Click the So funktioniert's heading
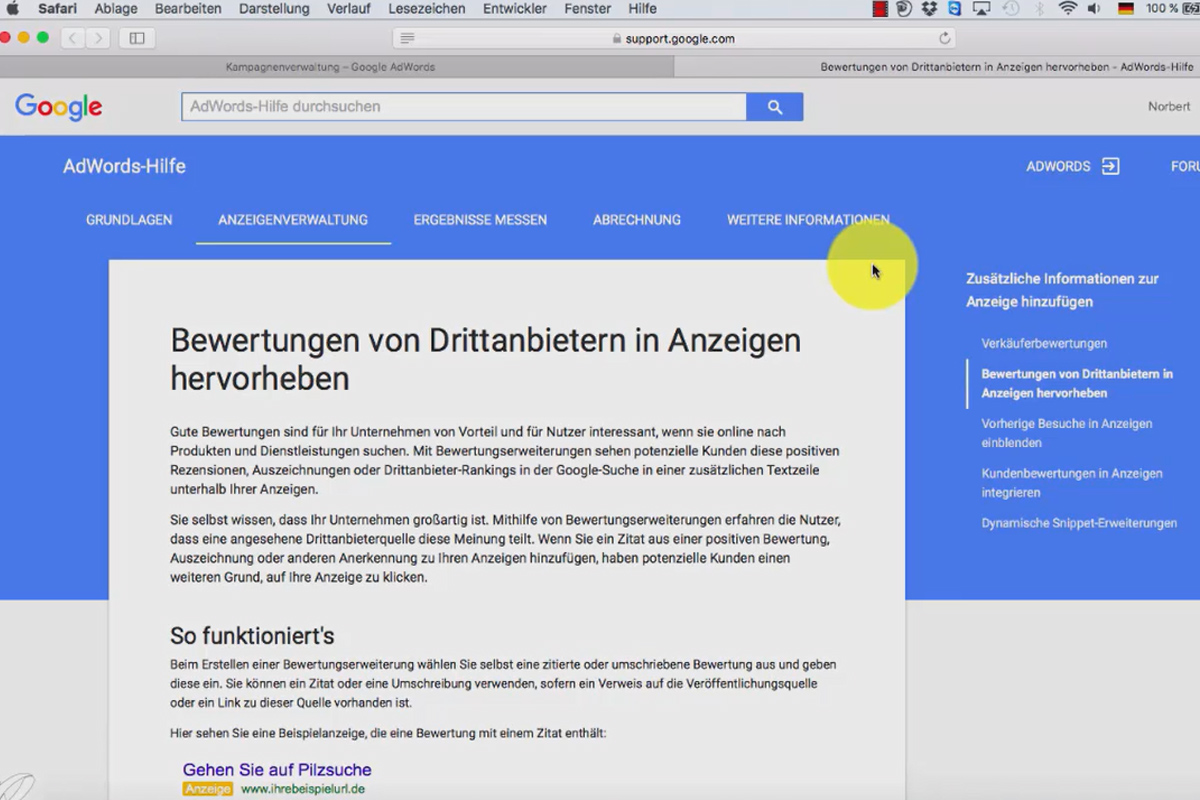The width and height of the screenshot is (1200, 800). (x=252, y=636)
